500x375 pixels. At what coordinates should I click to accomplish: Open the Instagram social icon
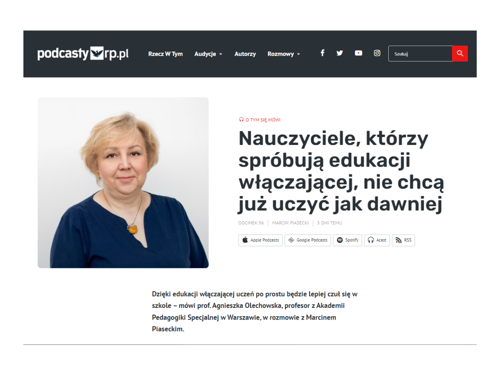click(377, 53)
